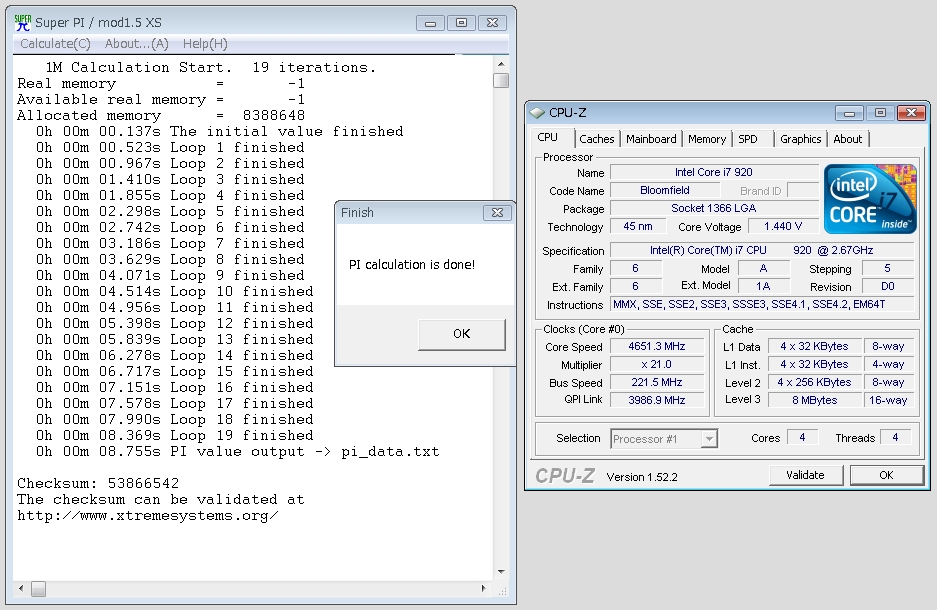
Task: Click the Bus Speed value 221.5 MHz
Action: (x=657, y=382)
